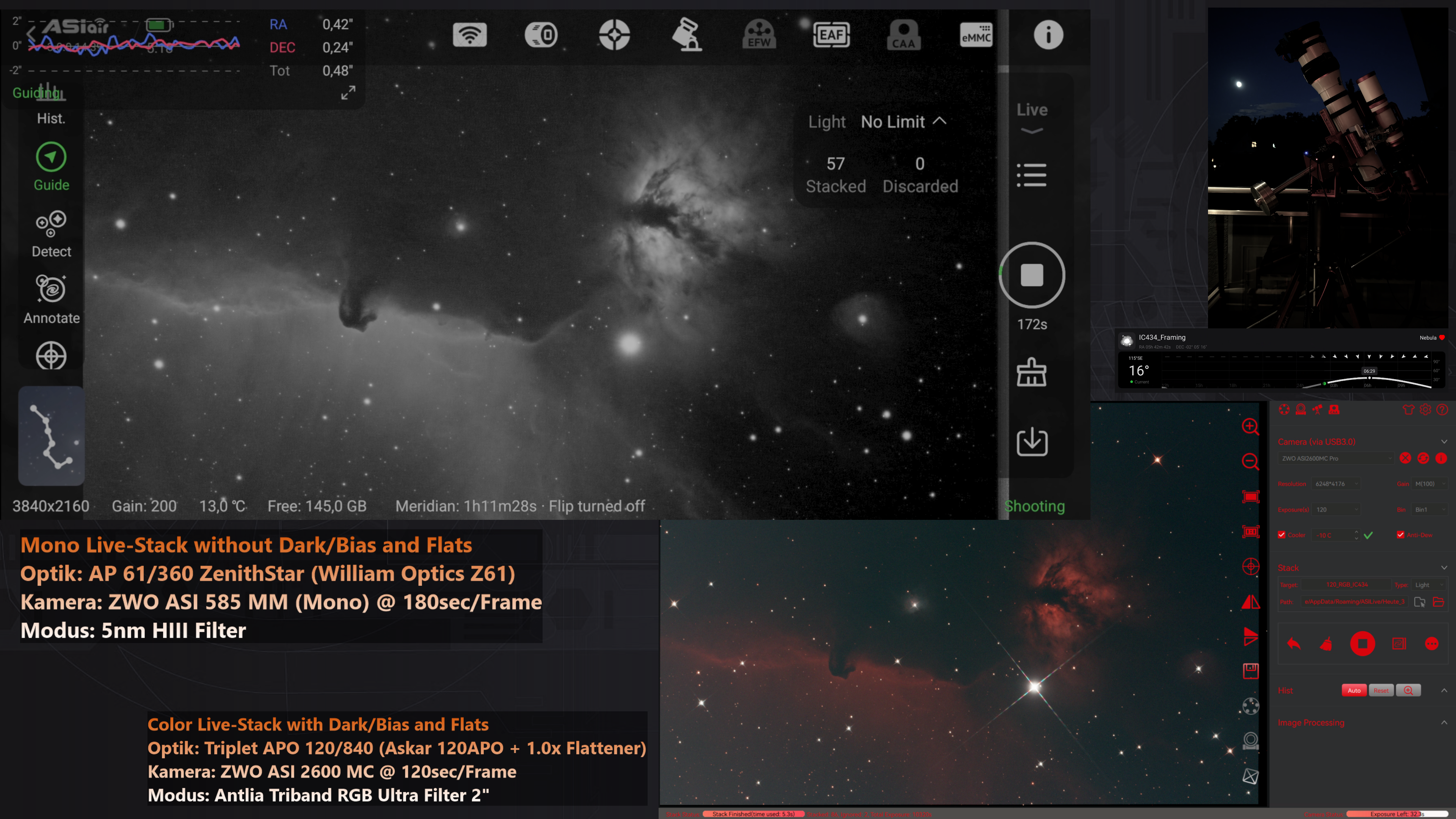Toggle the Anti-Dew checkbox
This screenshot has height=819, width=1456.
point(1400,535)
